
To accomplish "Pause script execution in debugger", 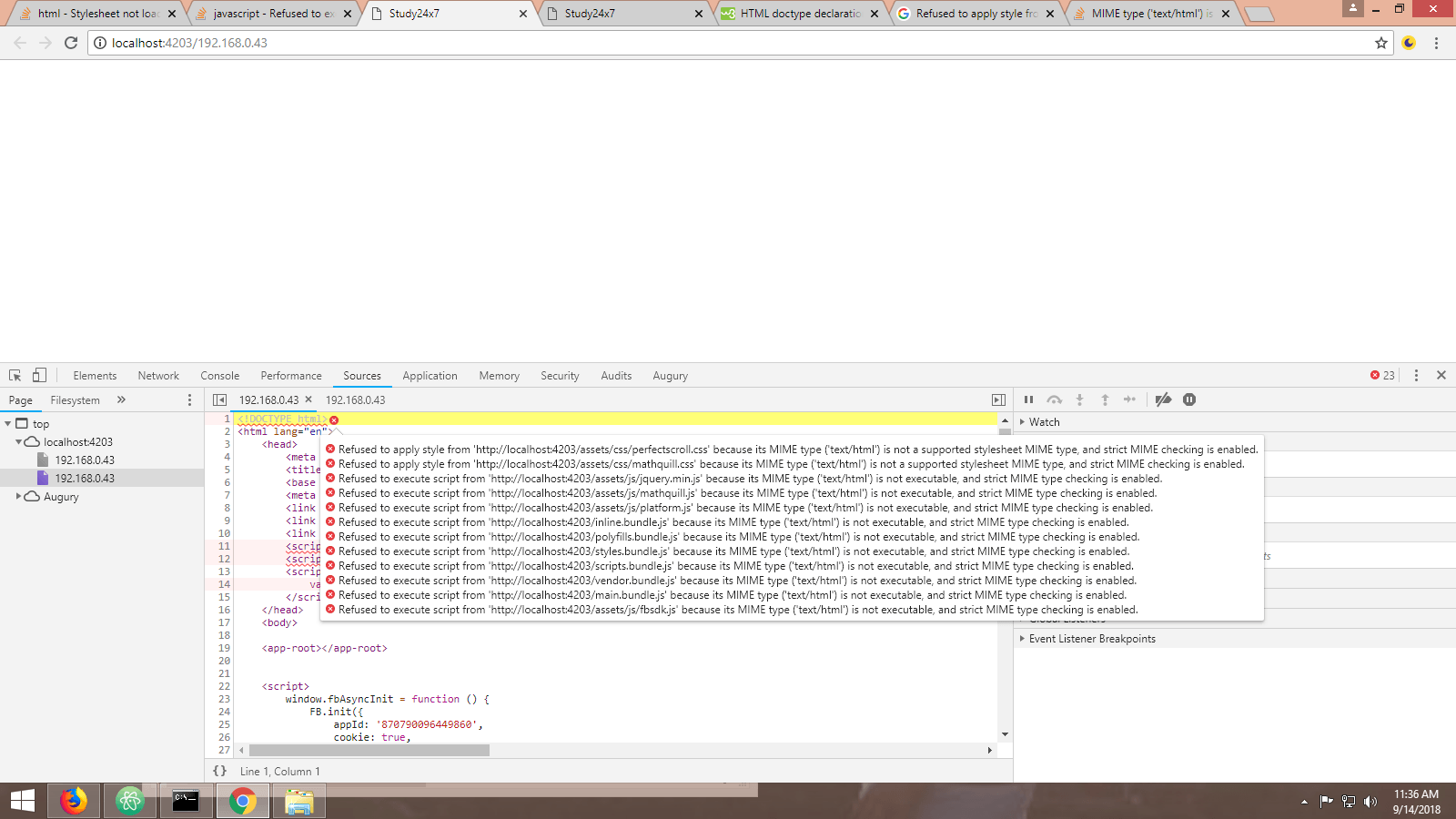I will click(1028, 399).
